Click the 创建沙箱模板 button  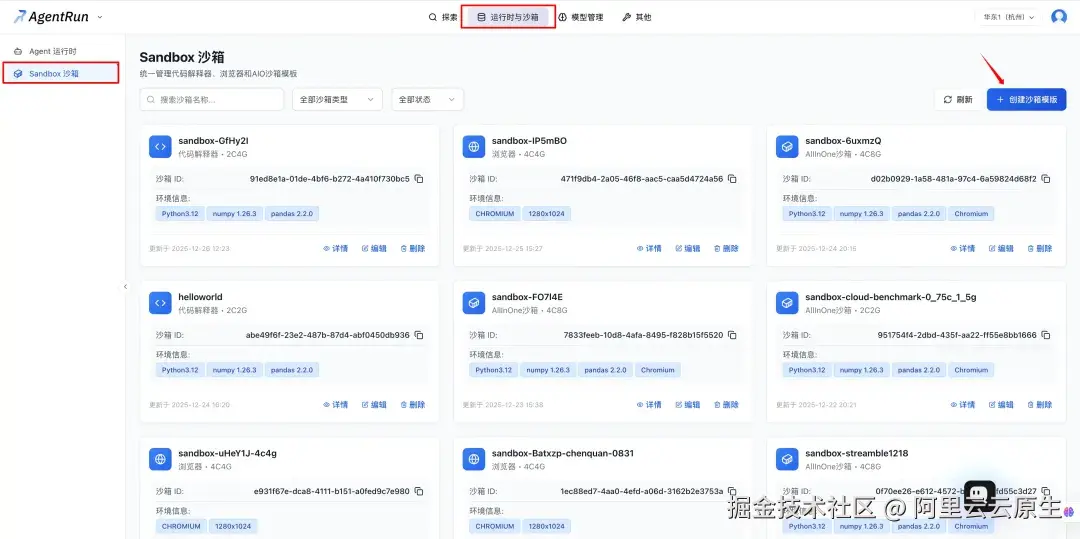(1026, 99)
